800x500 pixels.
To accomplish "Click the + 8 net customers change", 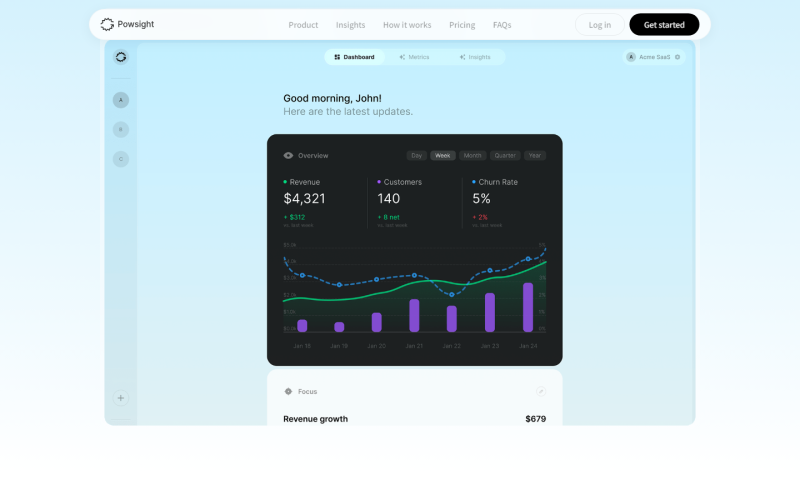I will [388, 217].
